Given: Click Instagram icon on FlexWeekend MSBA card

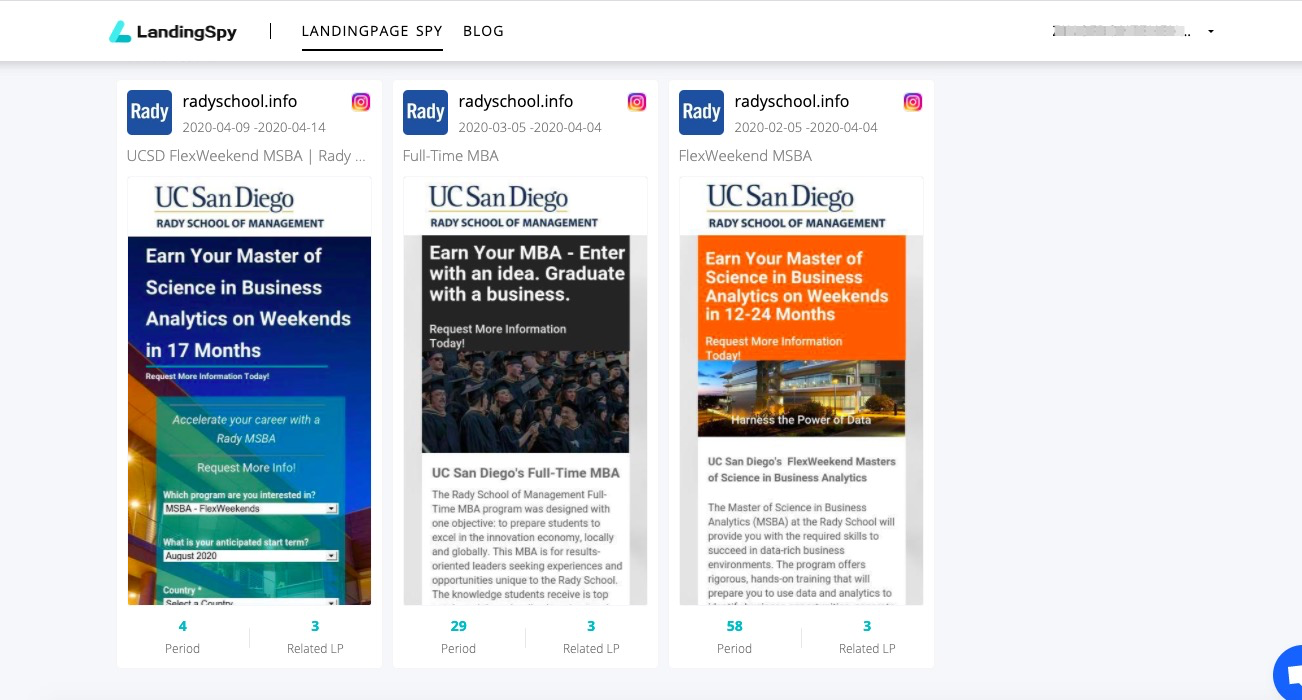Looking at the screenshot, I should (913, 102).
